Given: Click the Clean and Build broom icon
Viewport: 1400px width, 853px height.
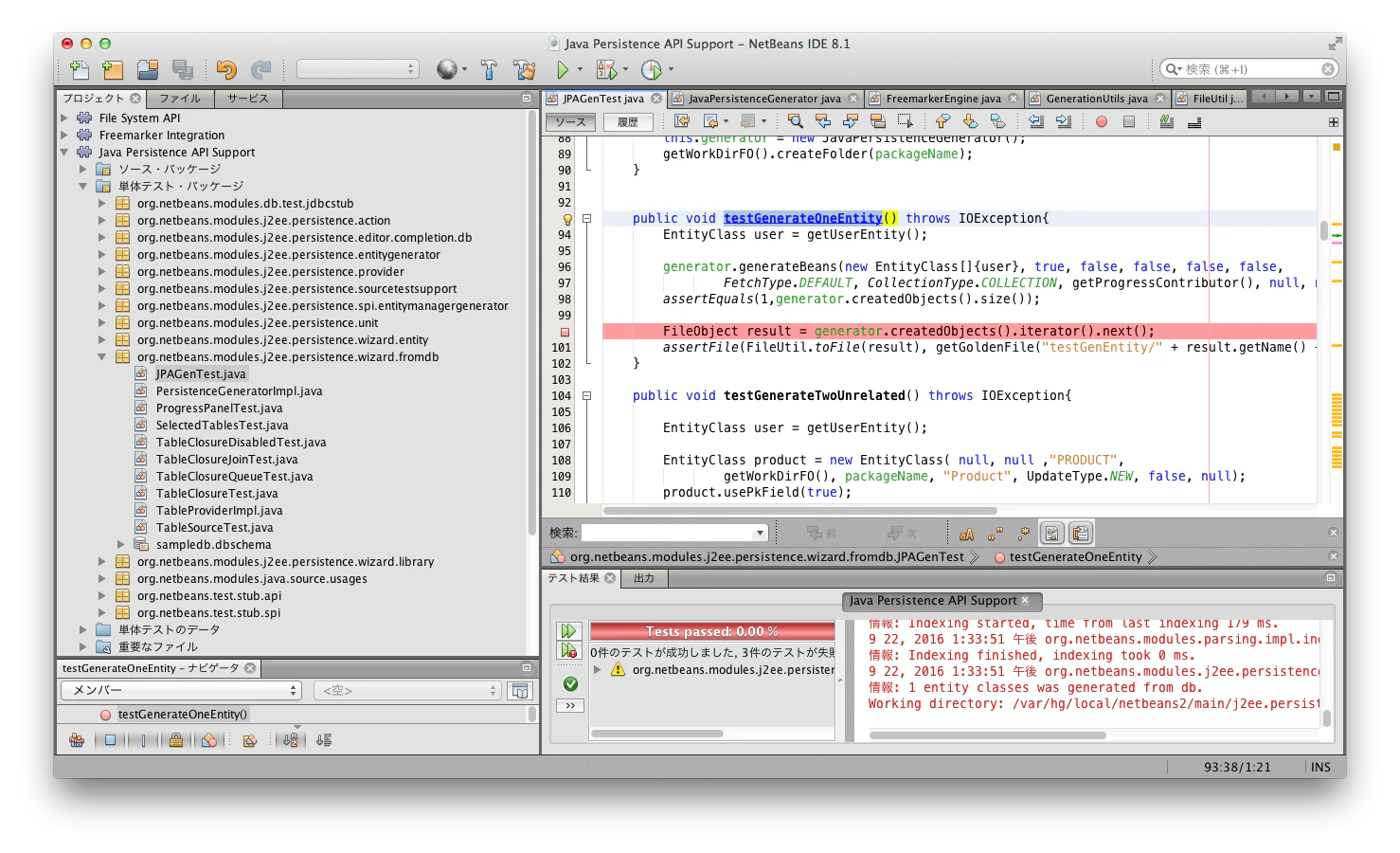Looking at the screenshot, I should coord(524,69).
